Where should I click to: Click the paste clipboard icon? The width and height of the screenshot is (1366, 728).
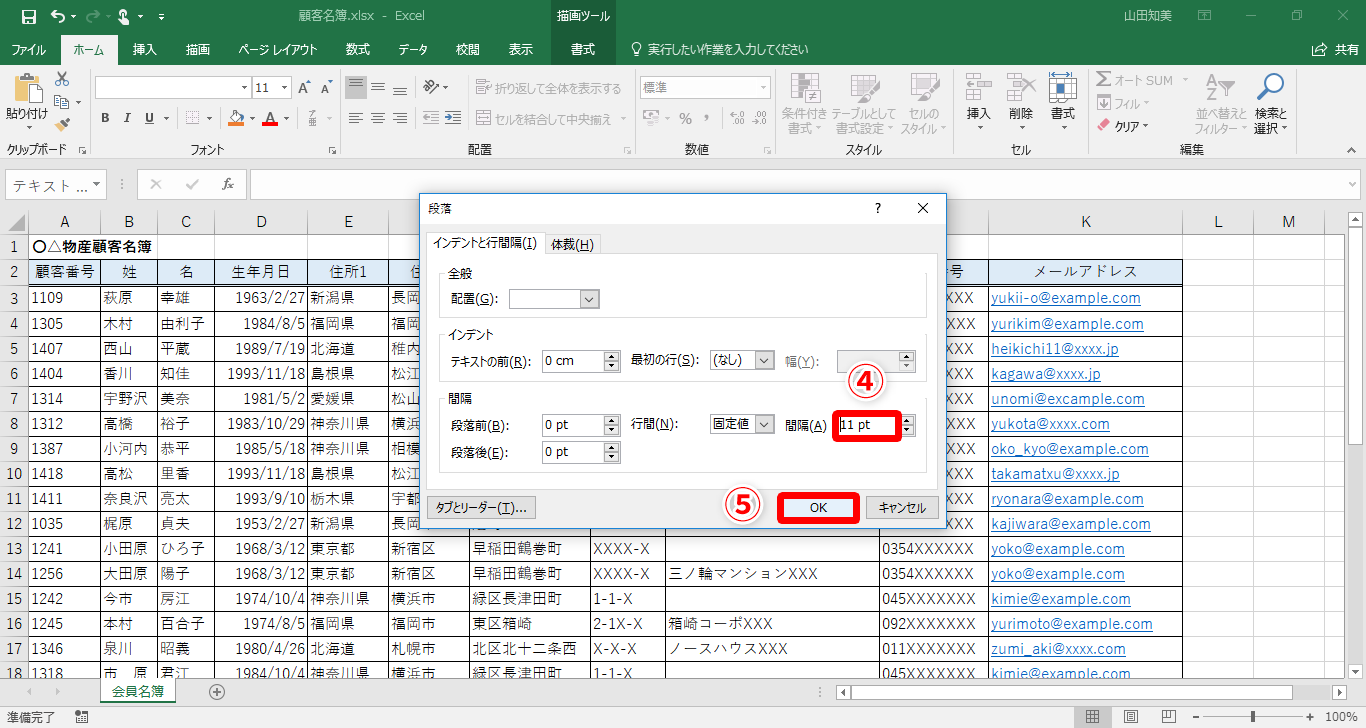tap(27, 90)
